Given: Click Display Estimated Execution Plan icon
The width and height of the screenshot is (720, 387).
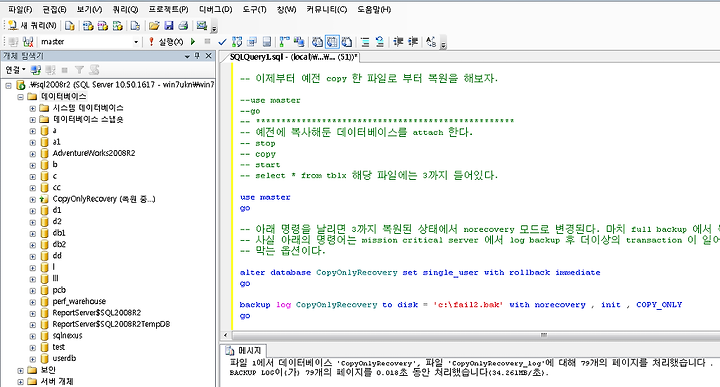Looking at the screenshot, I should point(237,42).
